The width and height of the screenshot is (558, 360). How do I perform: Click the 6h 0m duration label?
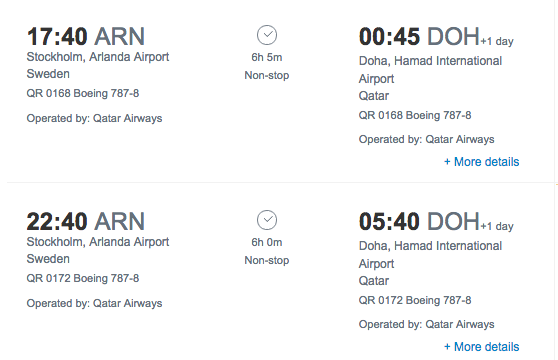[267, 242]
